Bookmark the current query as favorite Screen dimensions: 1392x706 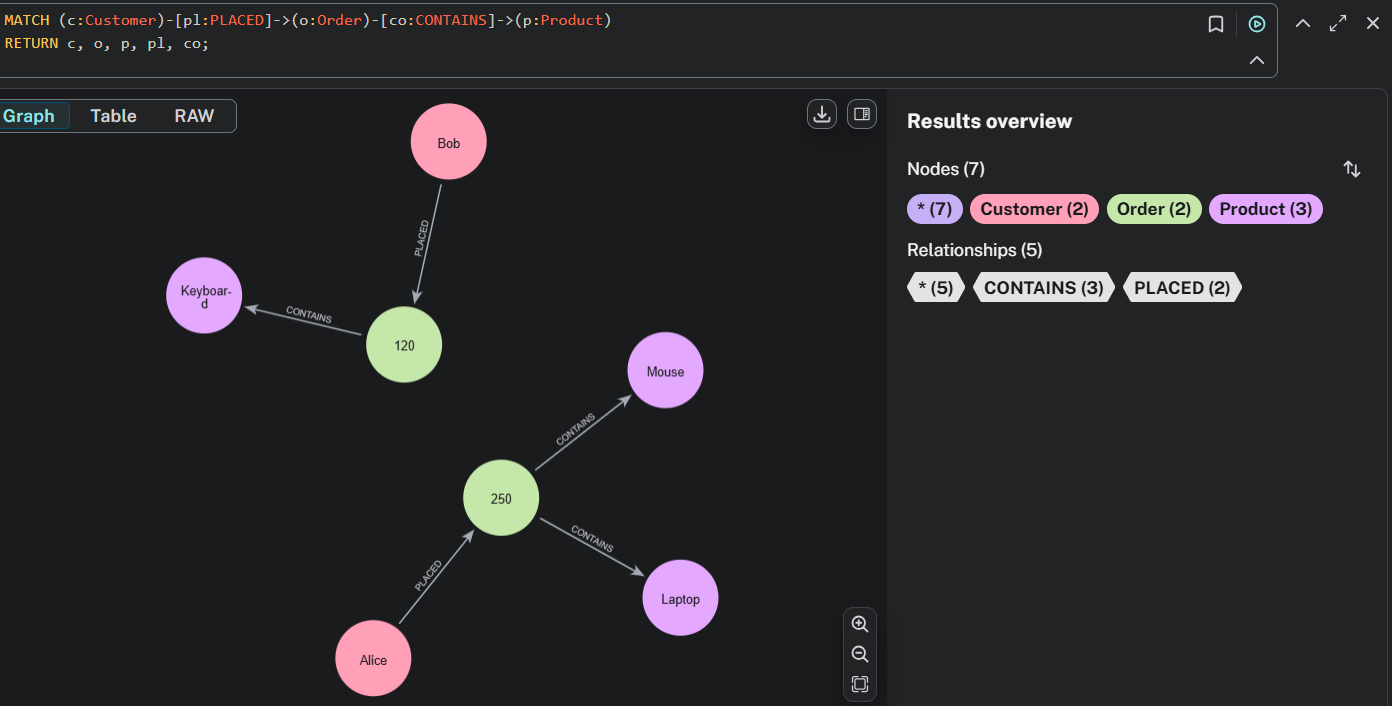(1216, 24)
